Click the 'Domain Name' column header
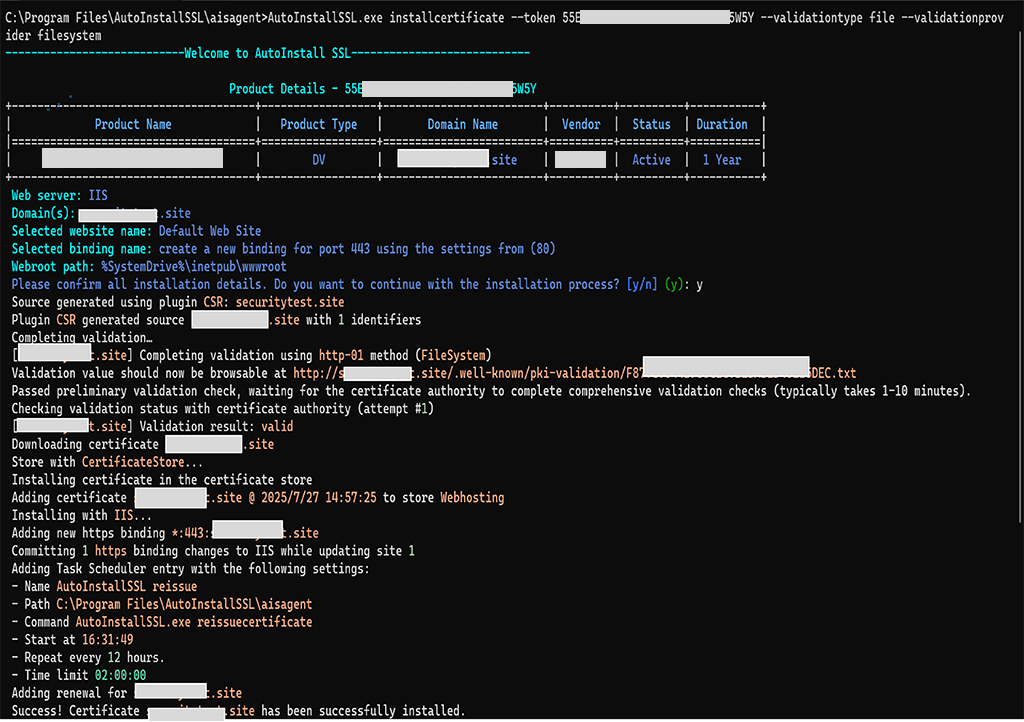Screen dimensions: 1024x722 pos(462,124)
